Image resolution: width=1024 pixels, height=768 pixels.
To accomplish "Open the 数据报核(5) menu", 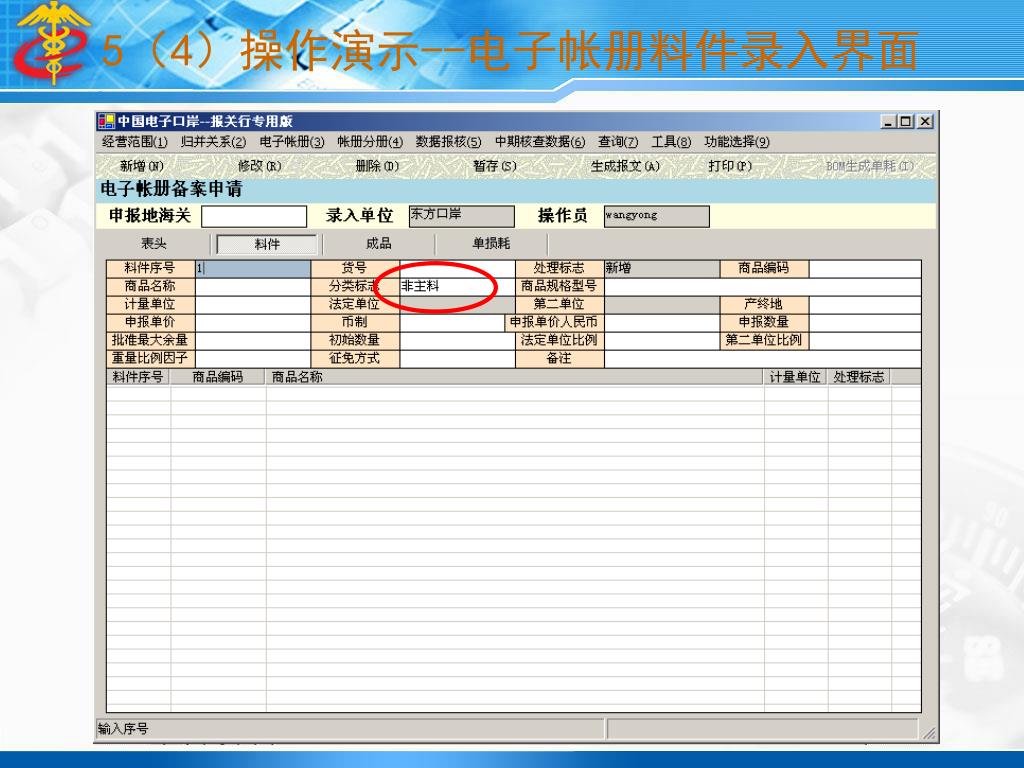I will pyautogui.click(x=448, y=142).
